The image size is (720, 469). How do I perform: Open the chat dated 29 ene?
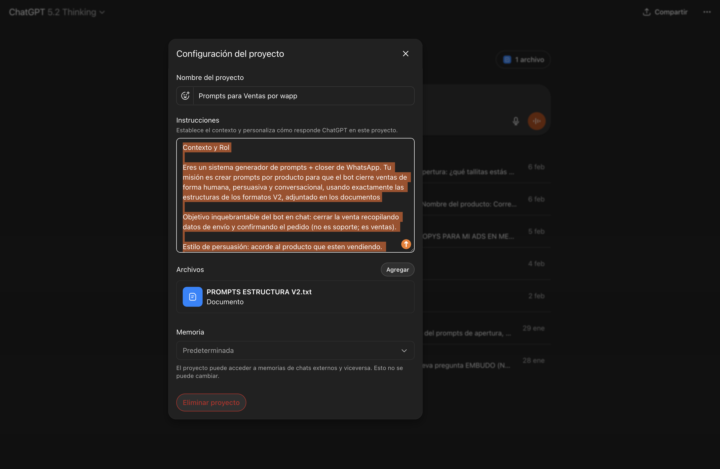click(486, 329)
